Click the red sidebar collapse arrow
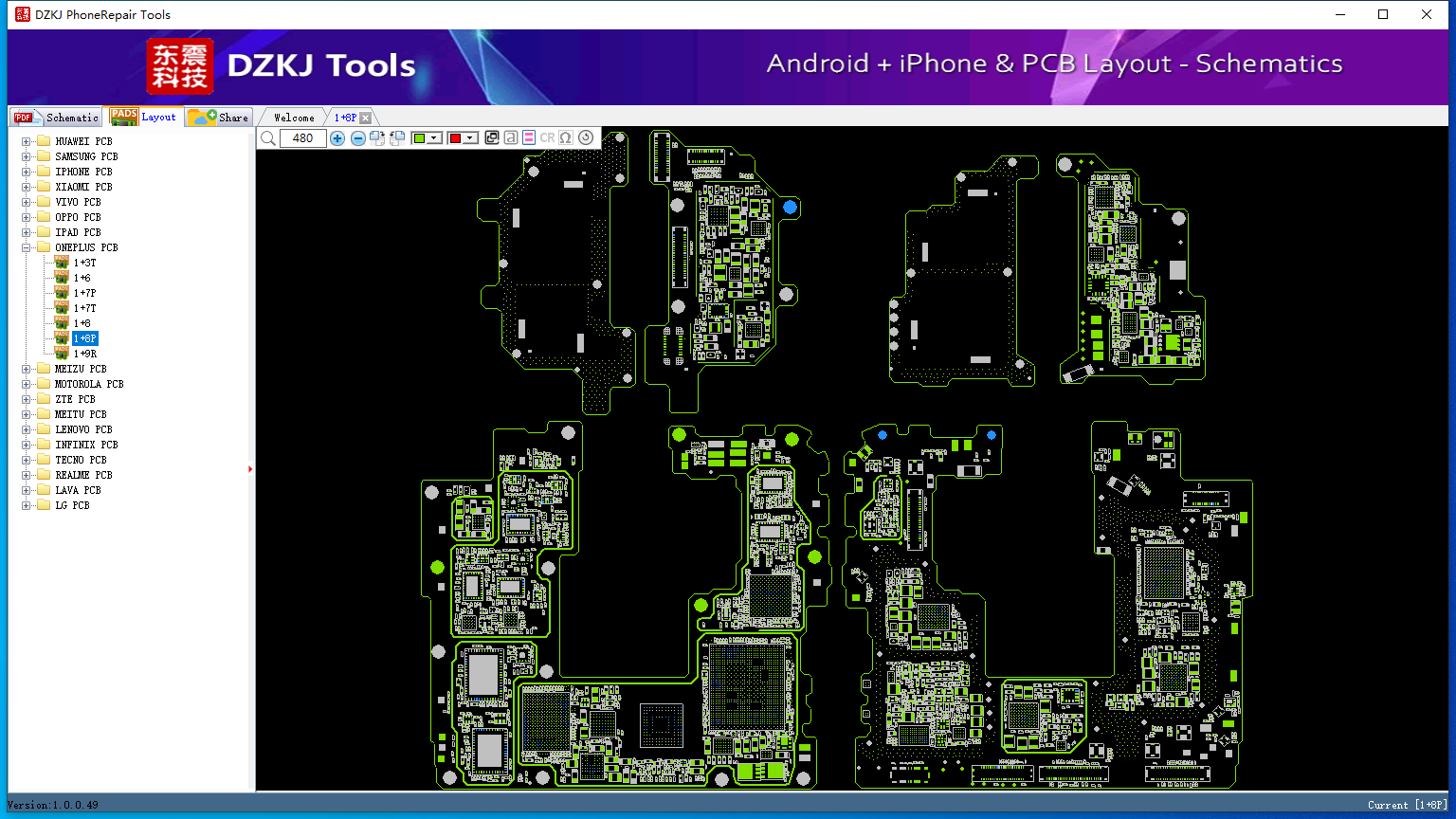This screenshot has height=819, width=1456. click(x=250, y=468)
